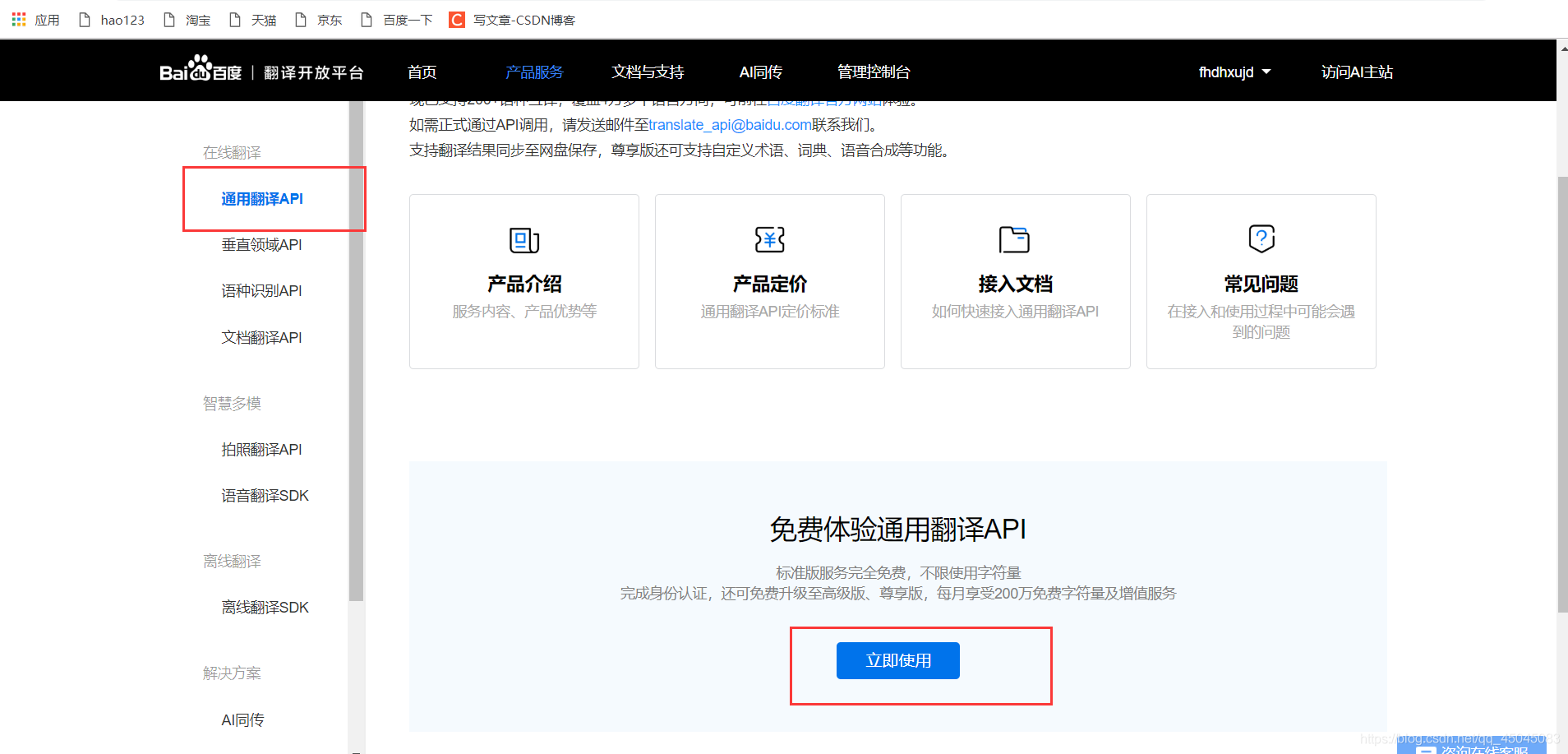Open the 产品服务 navigation item

coord(534,72)
